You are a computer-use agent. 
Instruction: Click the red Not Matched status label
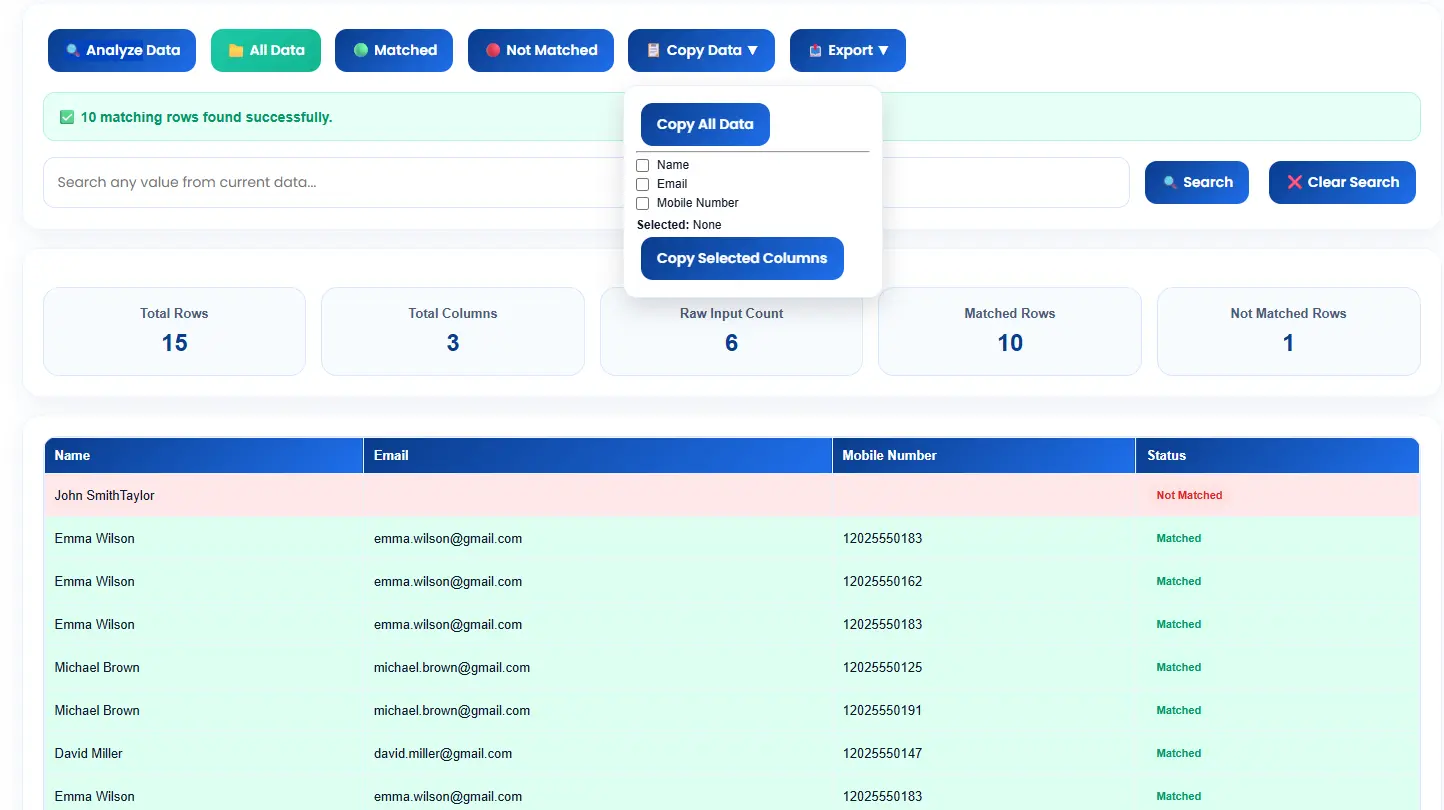(1189, 495)
